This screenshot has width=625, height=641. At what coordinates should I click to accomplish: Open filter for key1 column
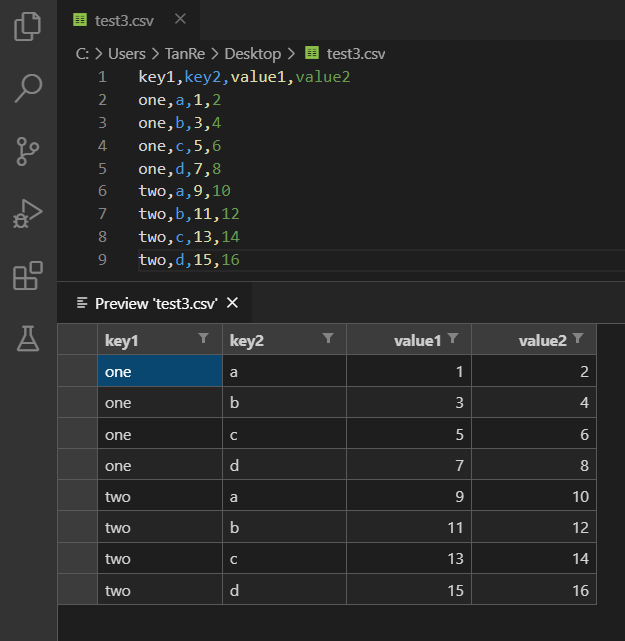point(203,338)
